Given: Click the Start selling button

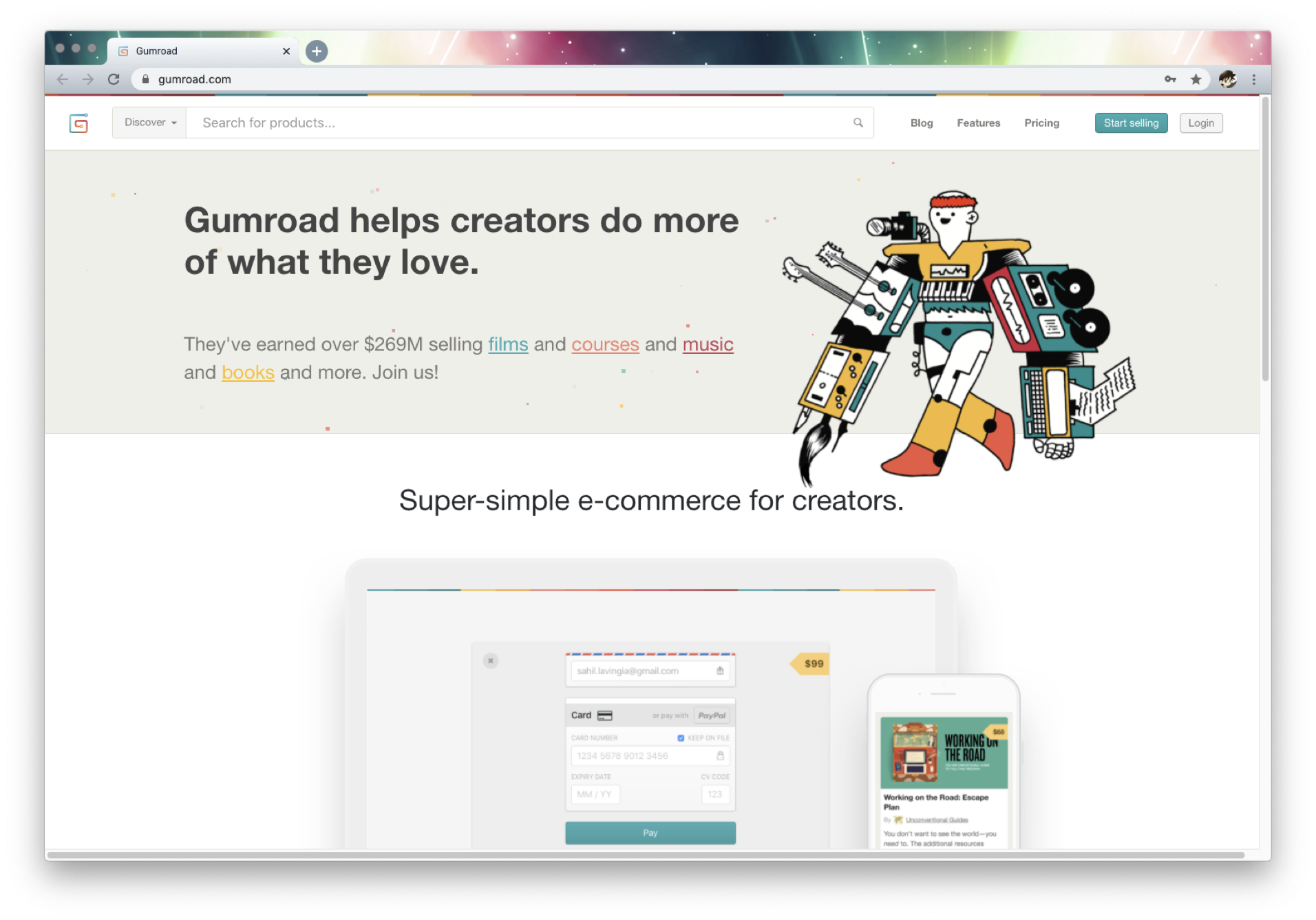Looking at the screenshot, I should tap(1131, 123).
